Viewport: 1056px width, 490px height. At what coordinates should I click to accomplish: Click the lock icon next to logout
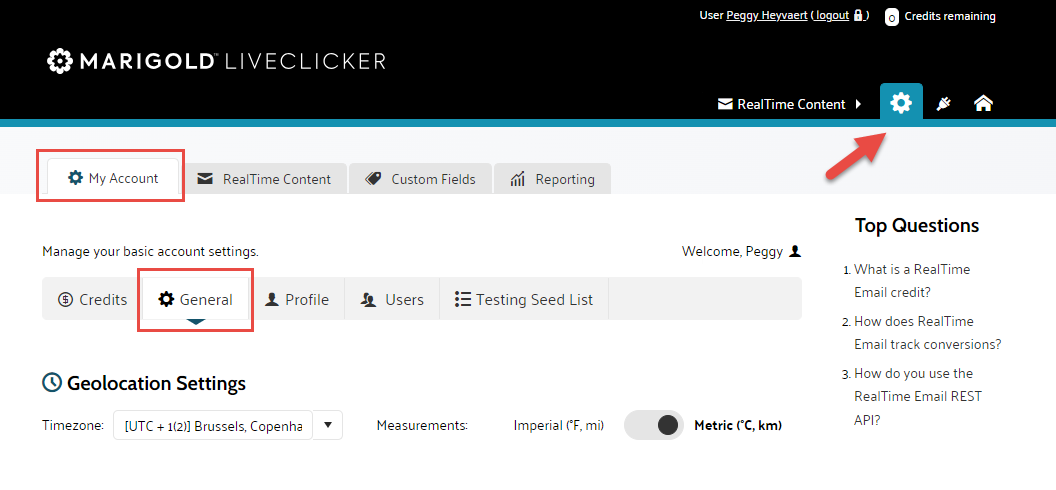(x=858, y=16)
